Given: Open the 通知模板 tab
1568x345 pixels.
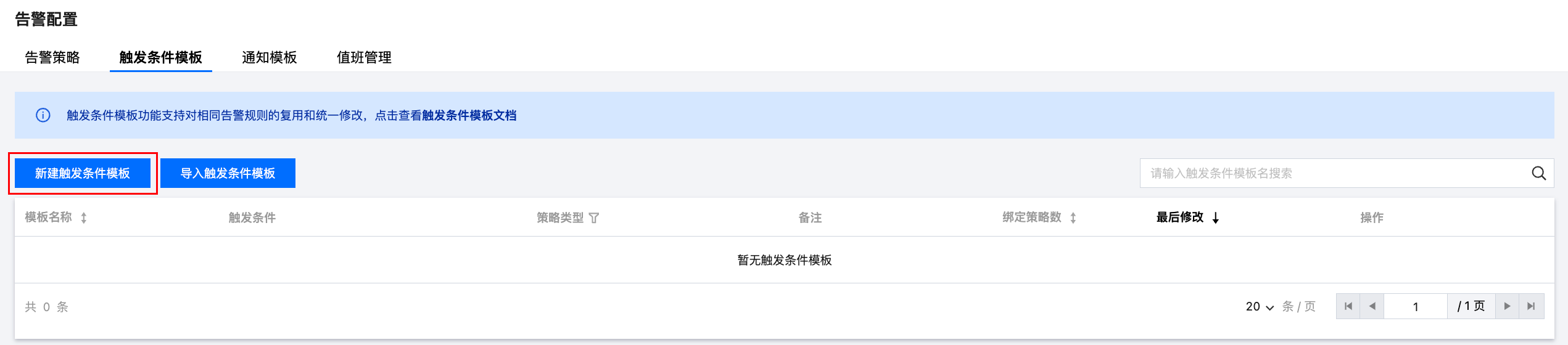Looking at the screenshot, I should (x=269, y=57).
